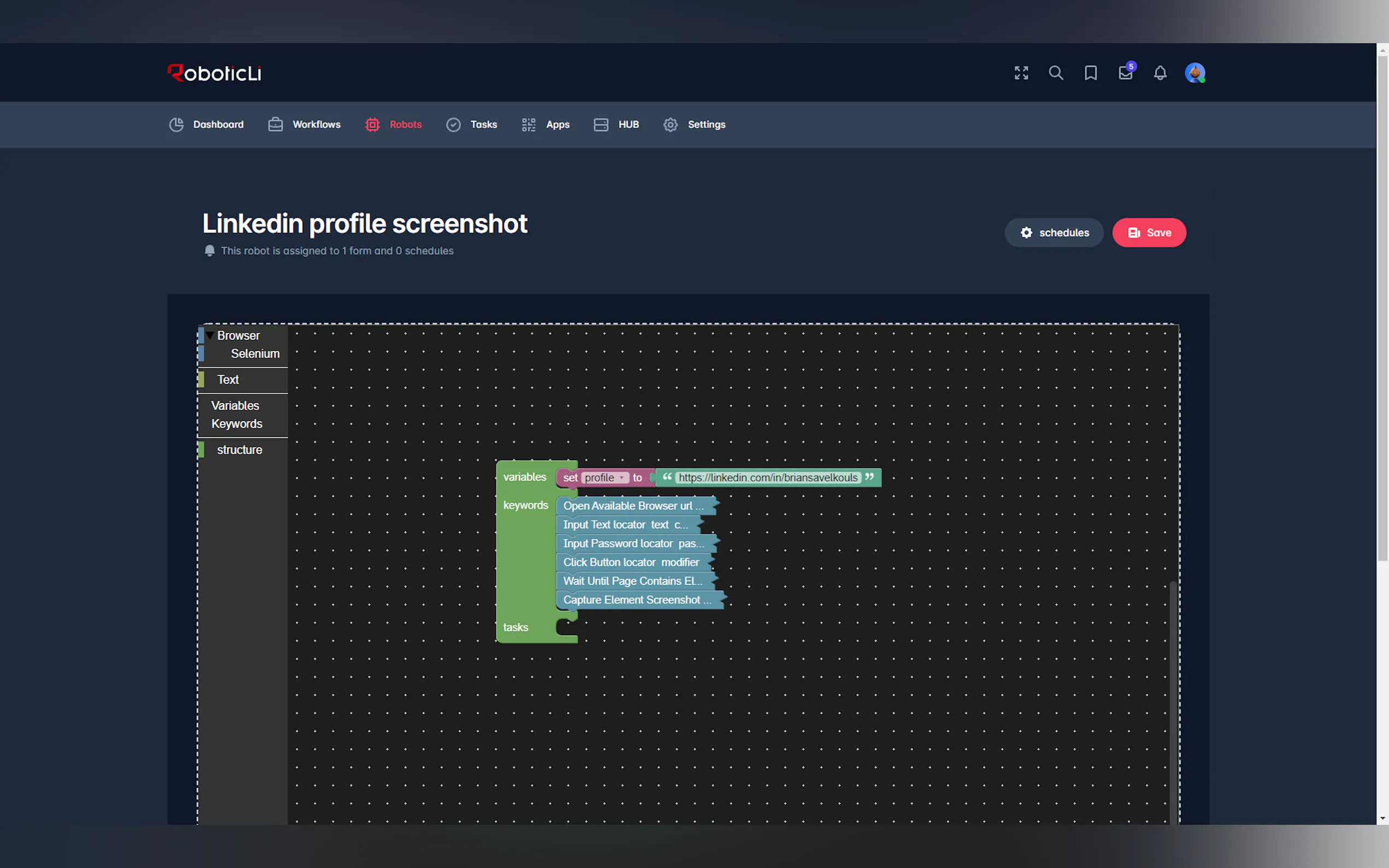Collapse the Browser category triangle
The width and height of the screenshot is (1389, 868).
coord(210,335)
